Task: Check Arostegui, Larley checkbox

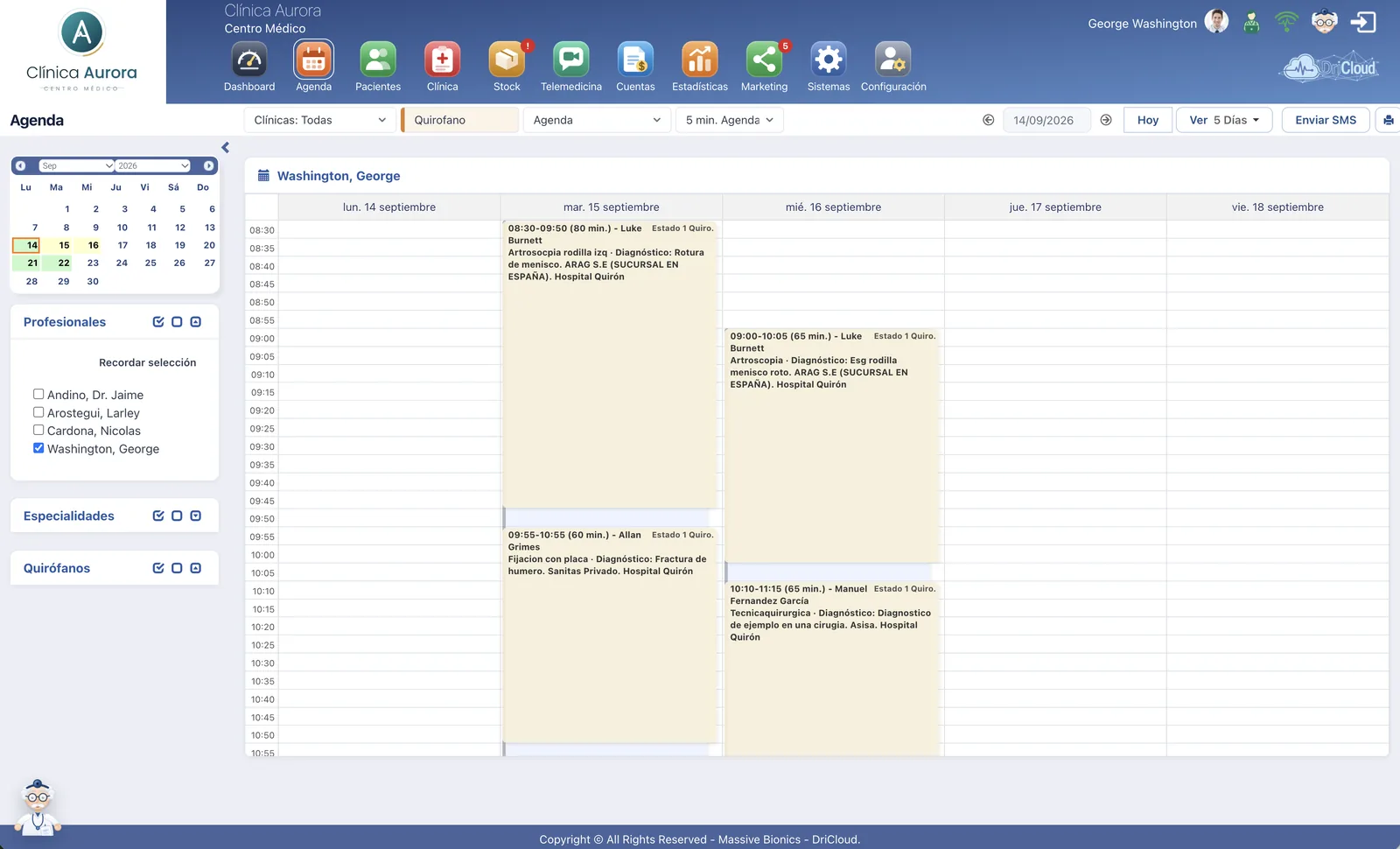Action: click(38, 412)
